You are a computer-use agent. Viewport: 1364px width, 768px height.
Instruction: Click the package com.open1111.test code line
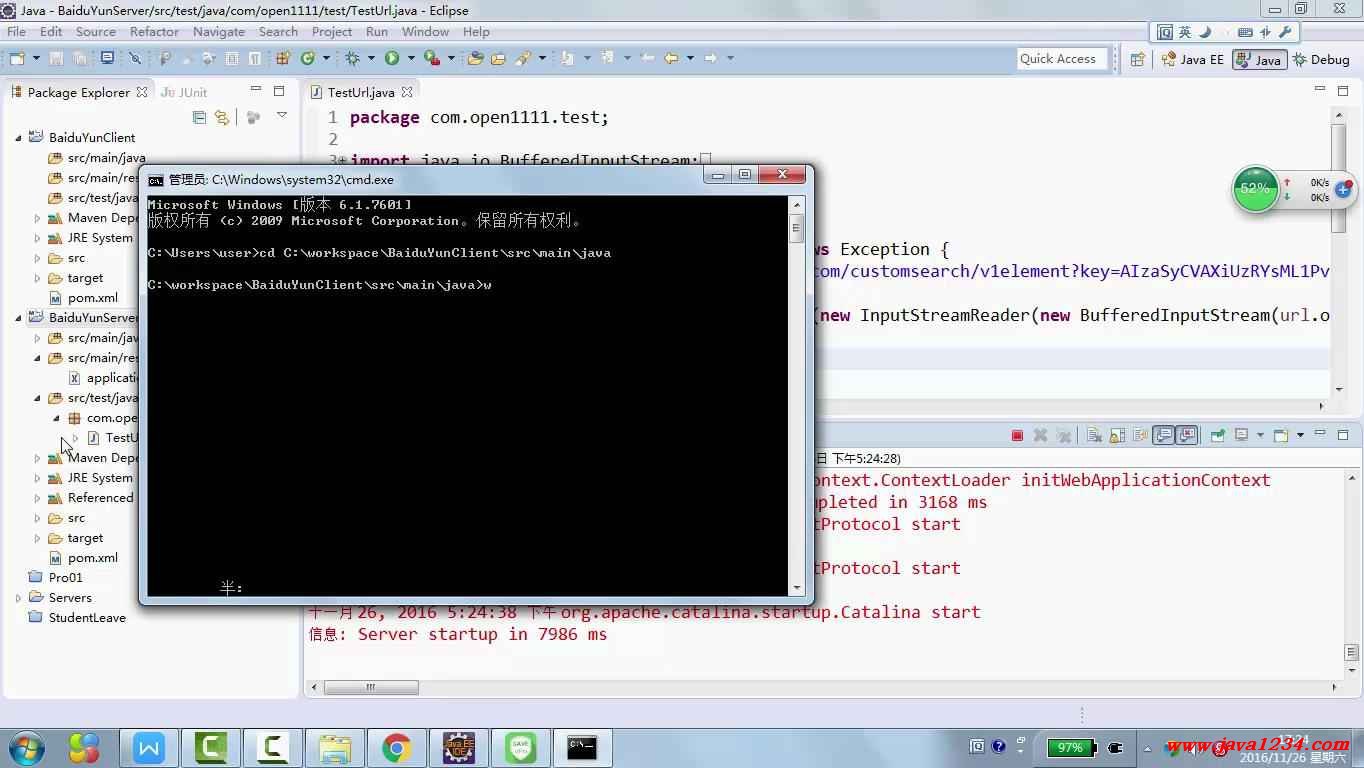pyautogui.click(x=479, y=117)
